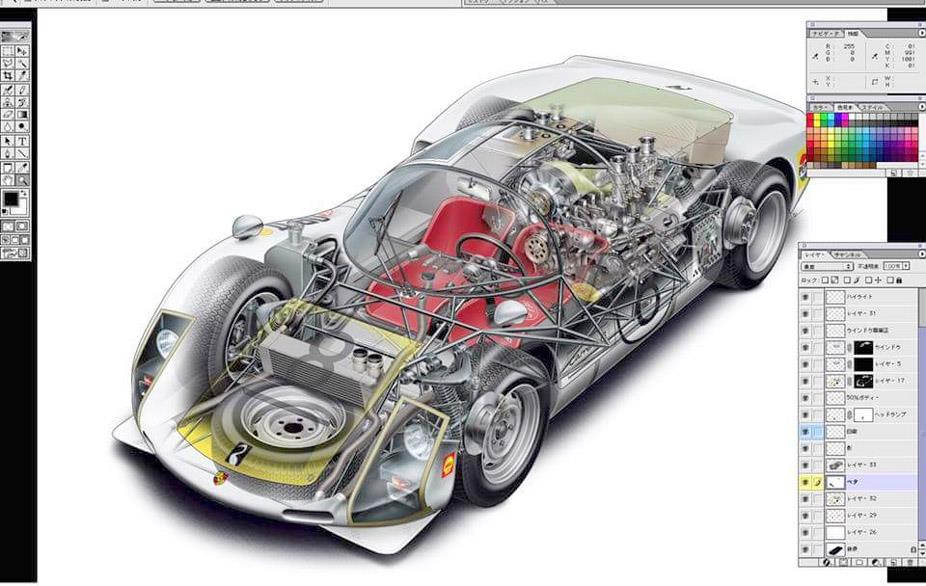
Task: Select the Eraser tool
Action: coord(8,114)
